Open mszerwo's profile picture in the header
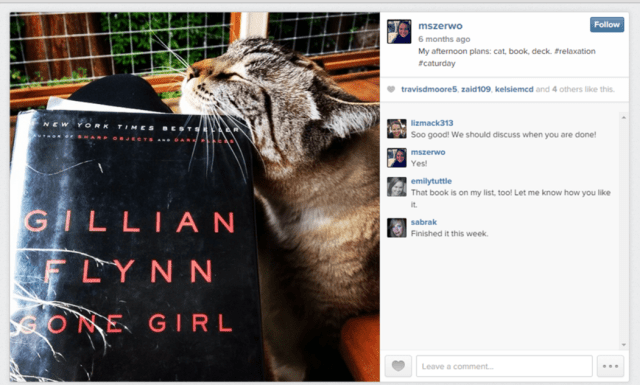Screen dimensions: 640x385 [399, 31]
